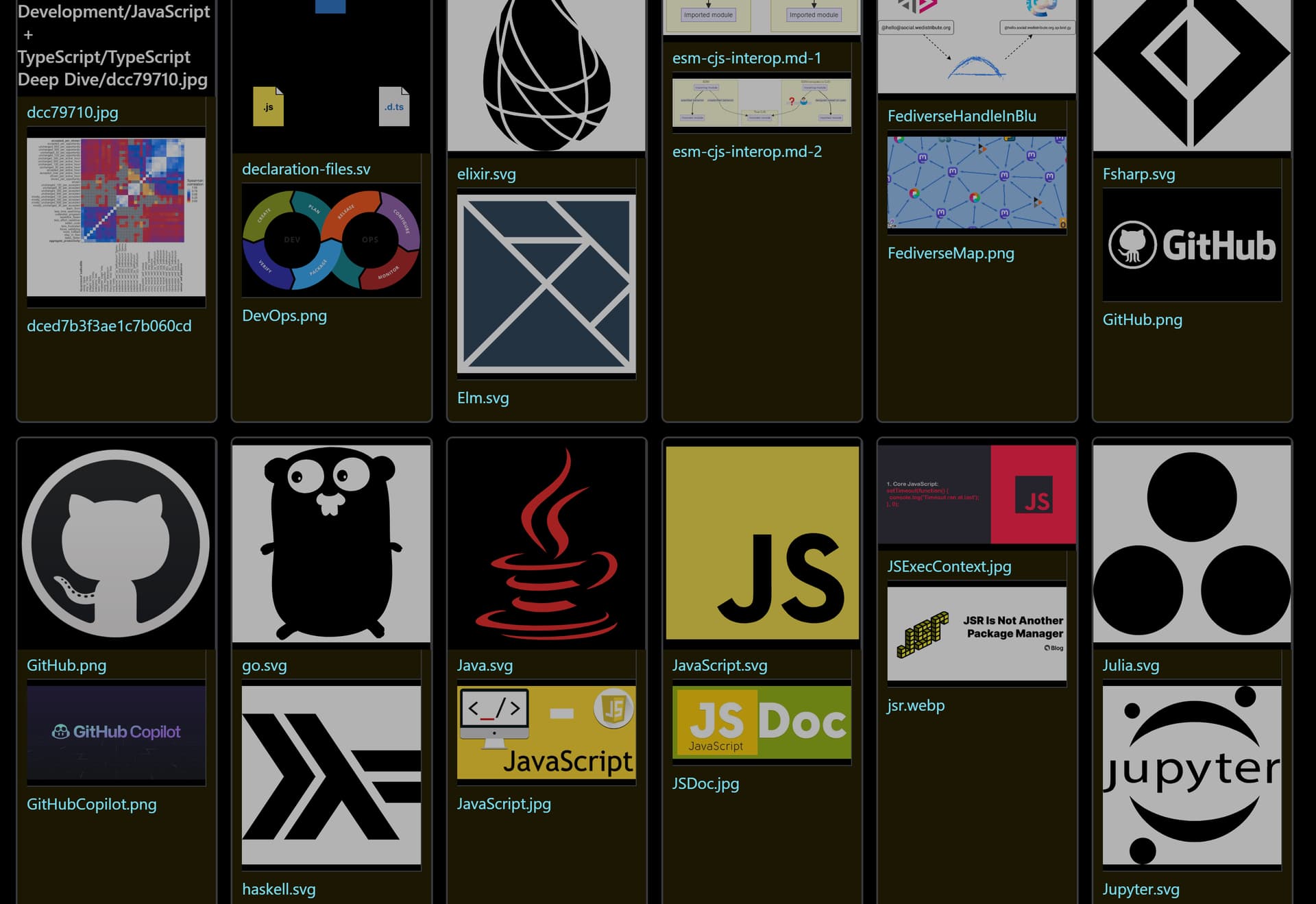Open the Fsharp.svg file link
Screen dimensions: 1316x904
point(1138,174)
